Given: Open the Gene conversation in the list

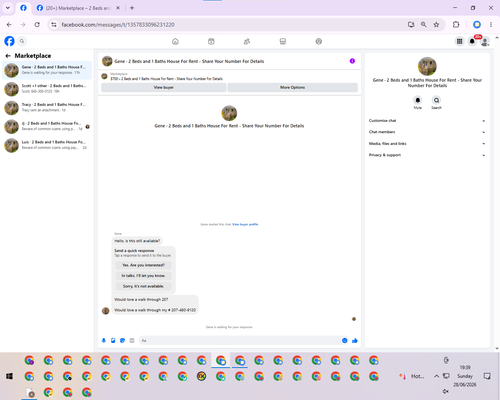Looking at the screenshot, I should (47, 70).
